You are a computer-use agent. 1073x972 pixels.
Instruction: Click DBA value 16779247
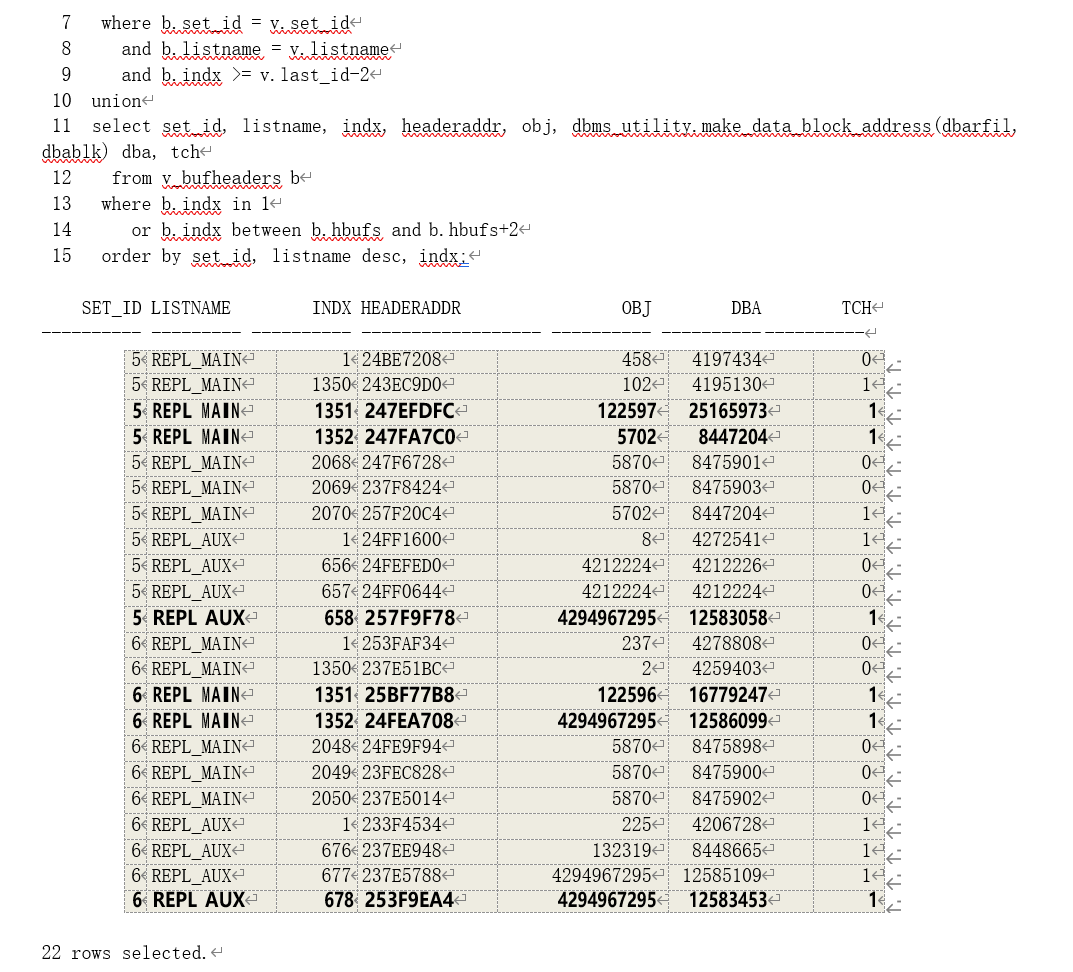pyautogui.click(x=728, y=695)
